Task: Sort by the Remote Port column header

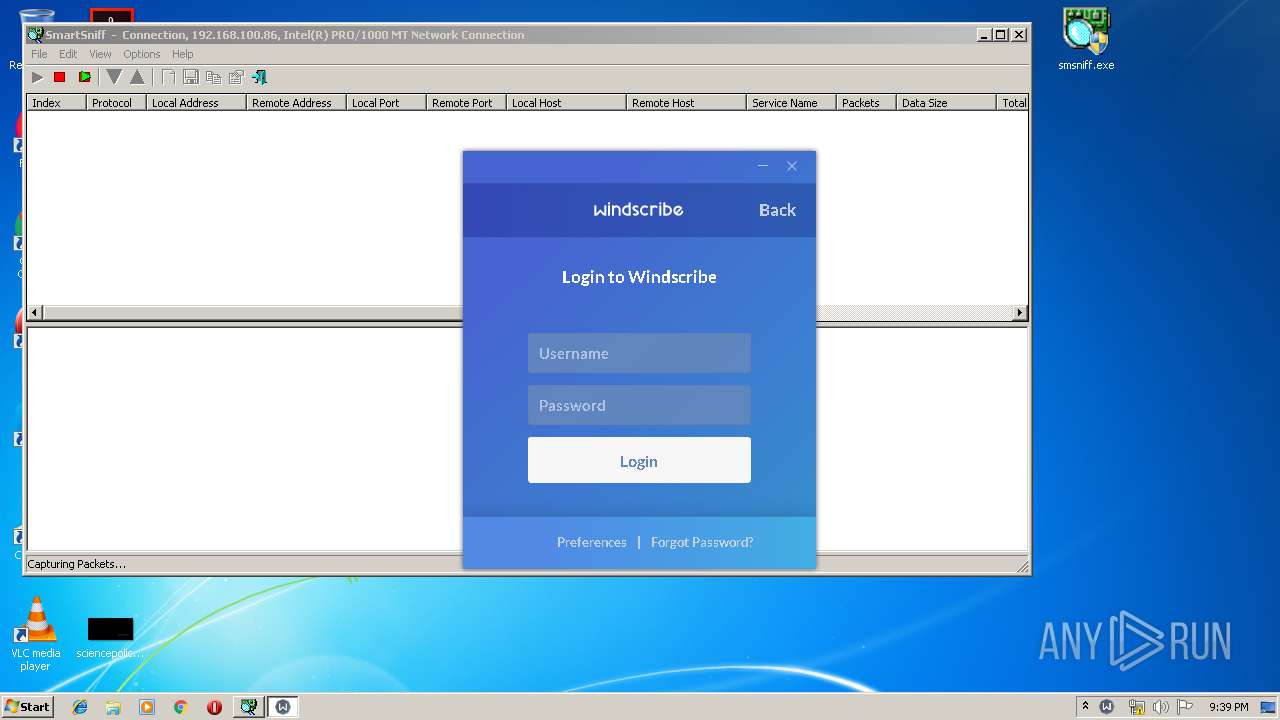Action: [466, 102]
